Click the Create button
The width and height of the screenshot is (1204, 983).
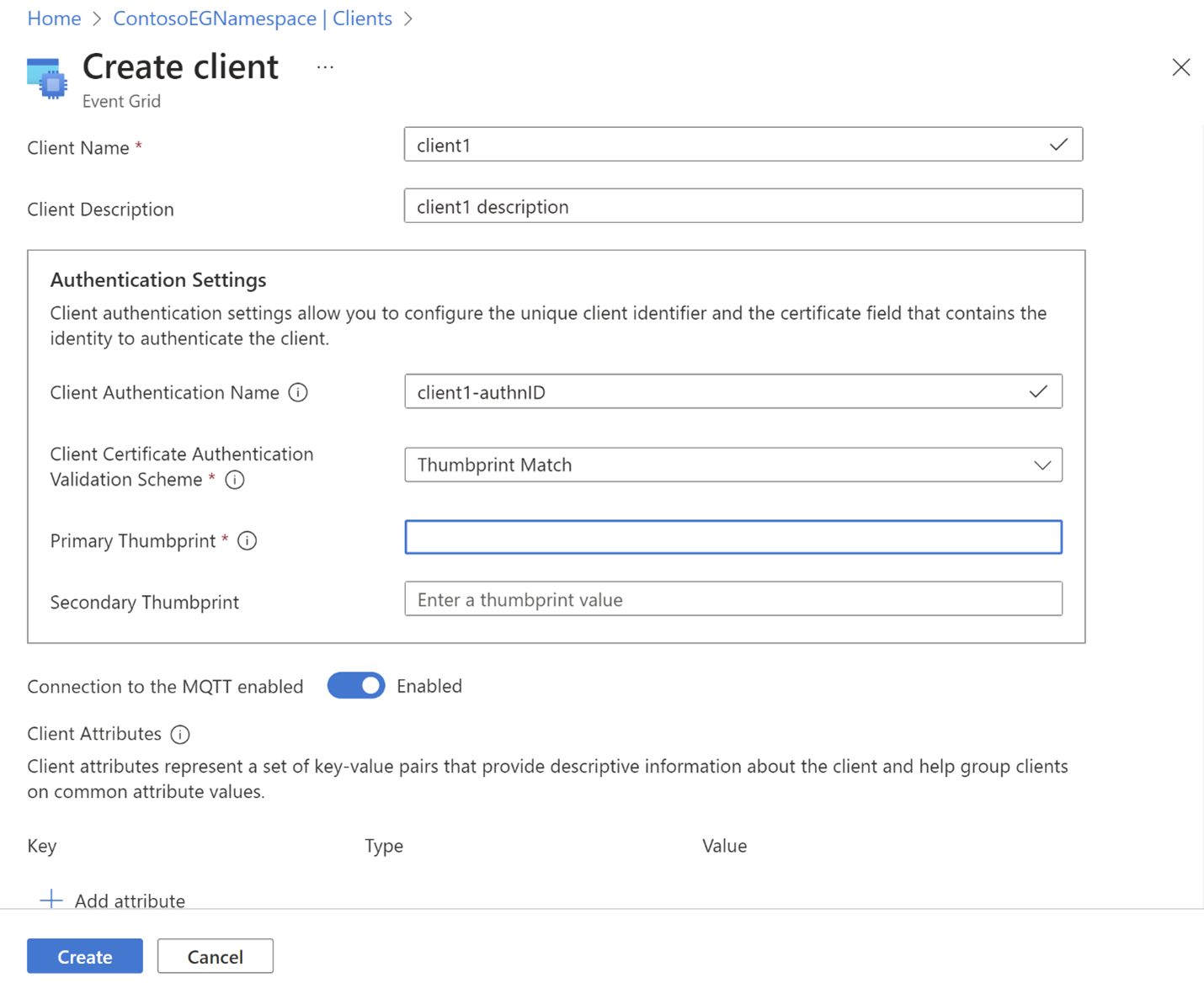(x=84, y=956)
